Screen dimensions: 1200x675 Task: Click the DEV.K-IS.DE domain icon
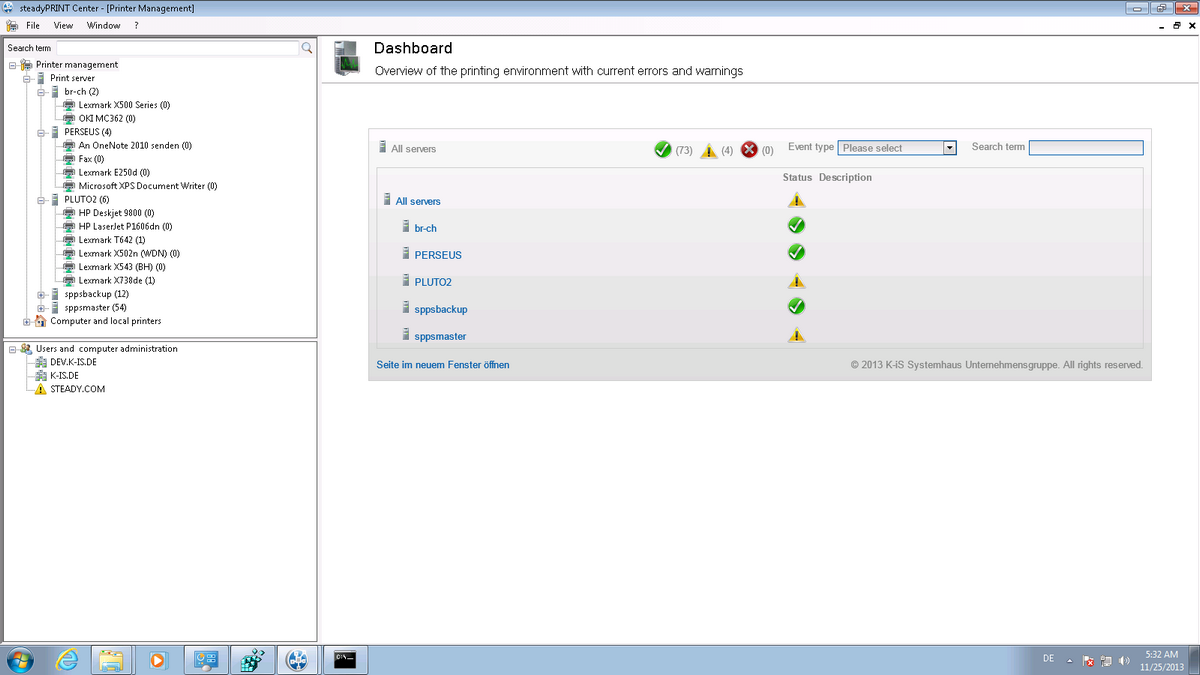tap(41, 362)
